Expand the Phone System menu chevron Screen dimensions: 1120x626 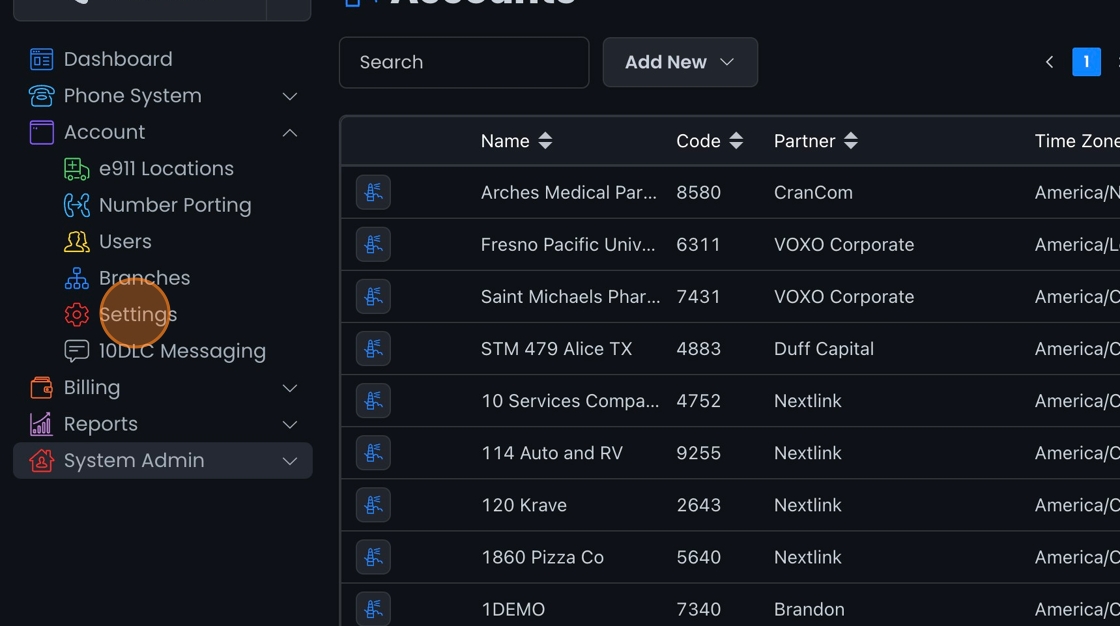click(x=290, y=96)
